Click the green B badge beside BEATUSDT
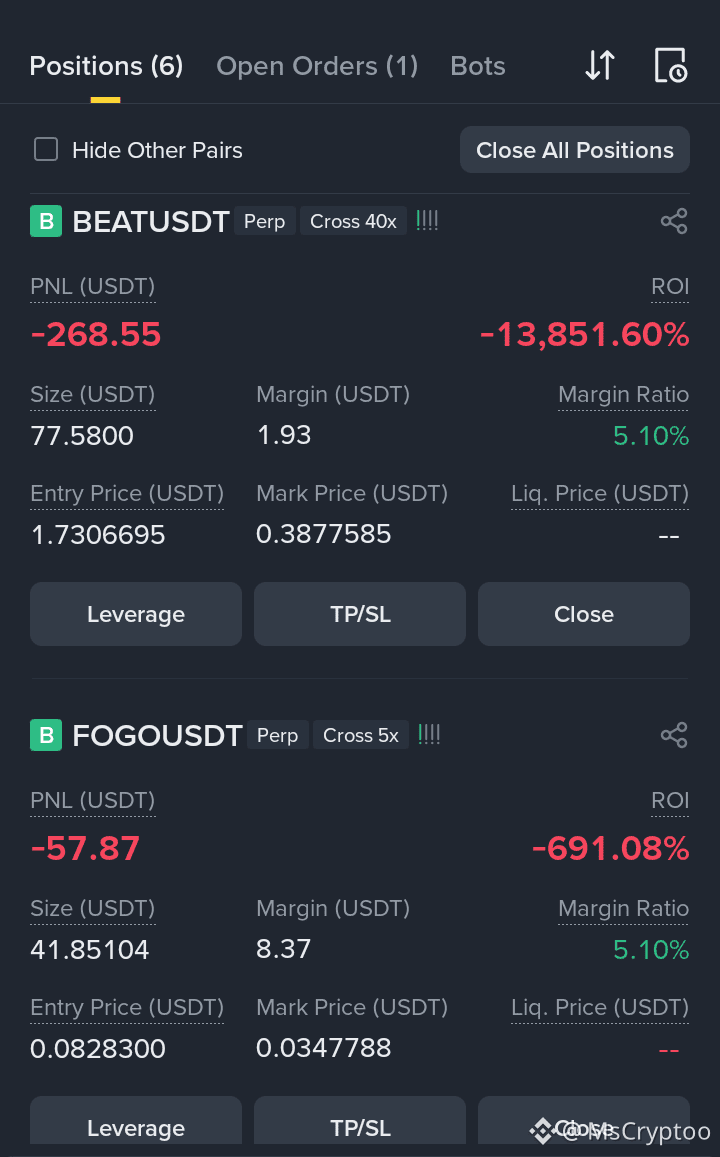Screen dimensions: 720x1157 point(46,221)
